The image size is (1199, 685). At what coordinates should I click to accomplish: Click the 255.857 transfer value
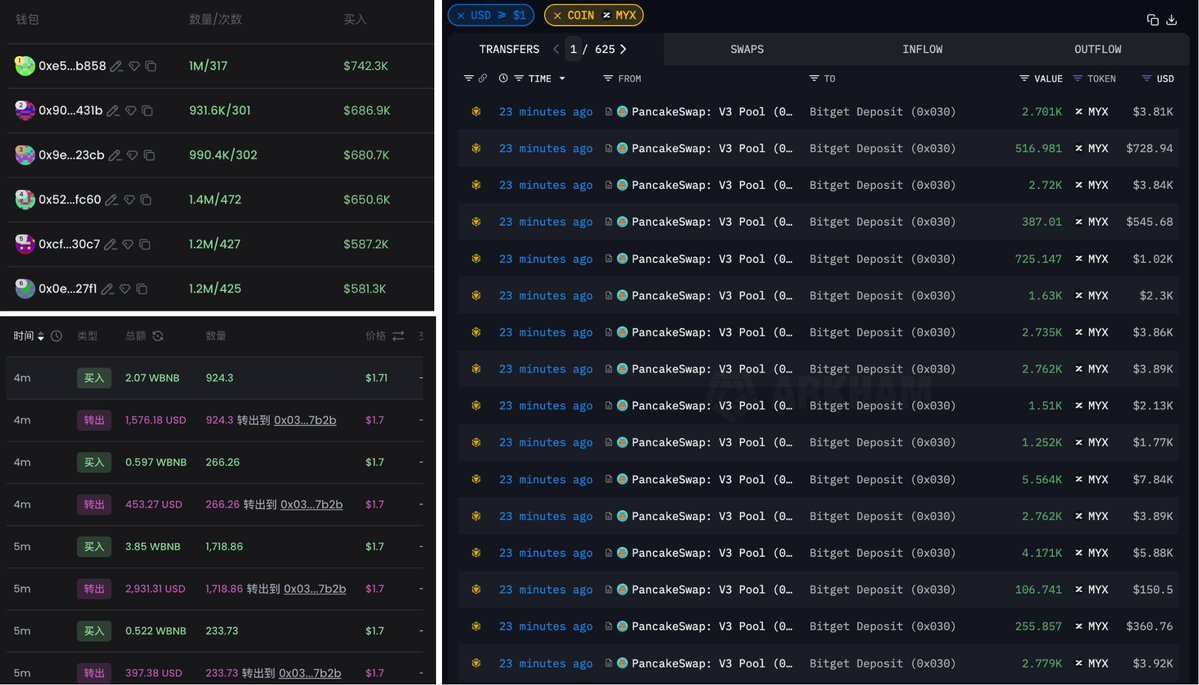tap(1038, 626)
